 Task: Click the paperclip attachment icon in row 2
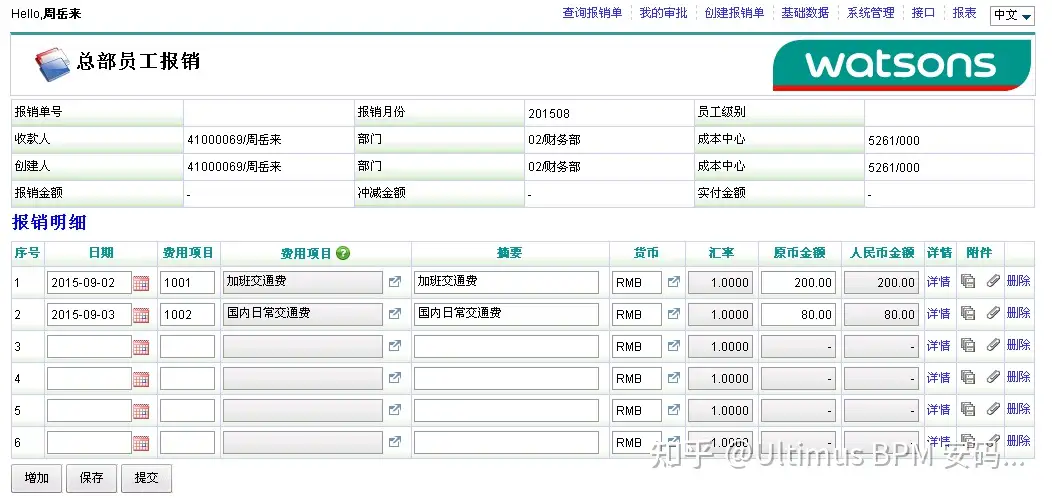click(993, 313)
